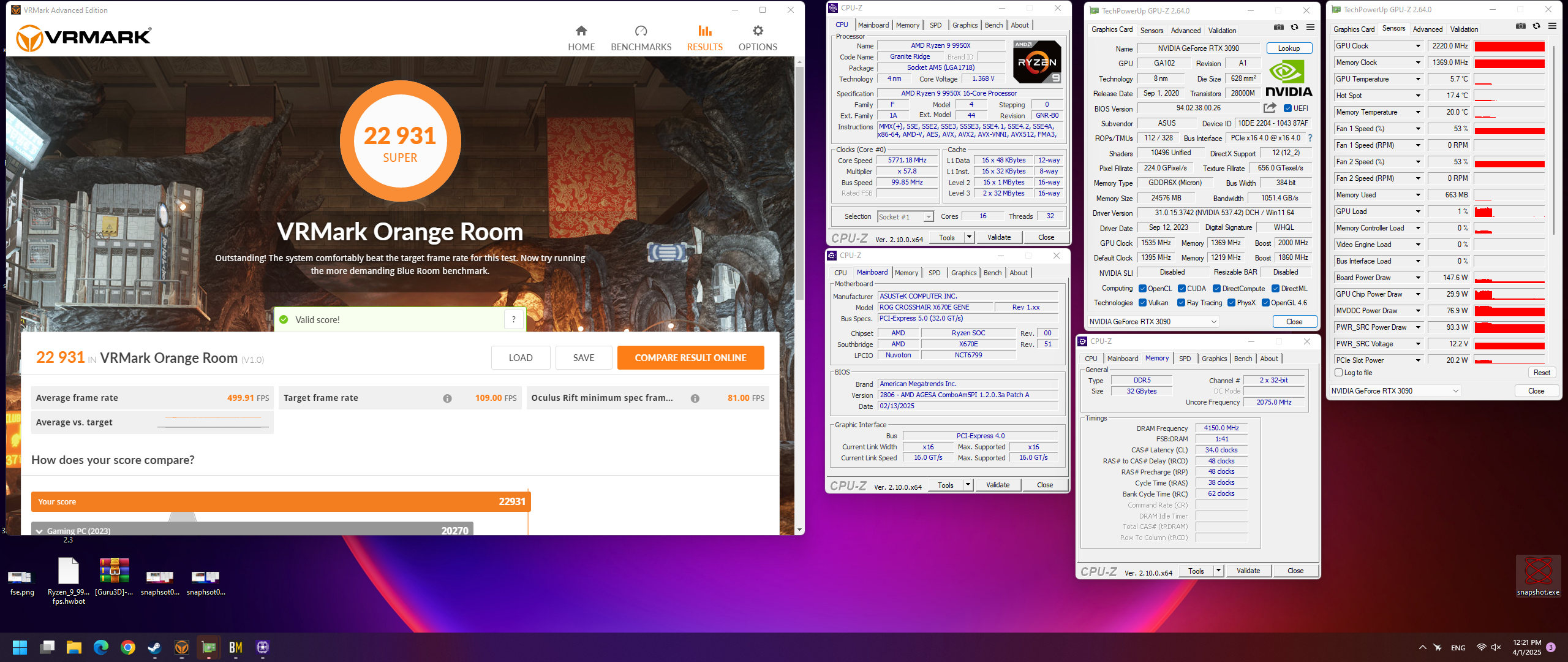Image resolution: width=1568 pixels, height=662 pixels.
Task: Take screenshot in GPU-Z Sensors window
Action: point(1521,26)
